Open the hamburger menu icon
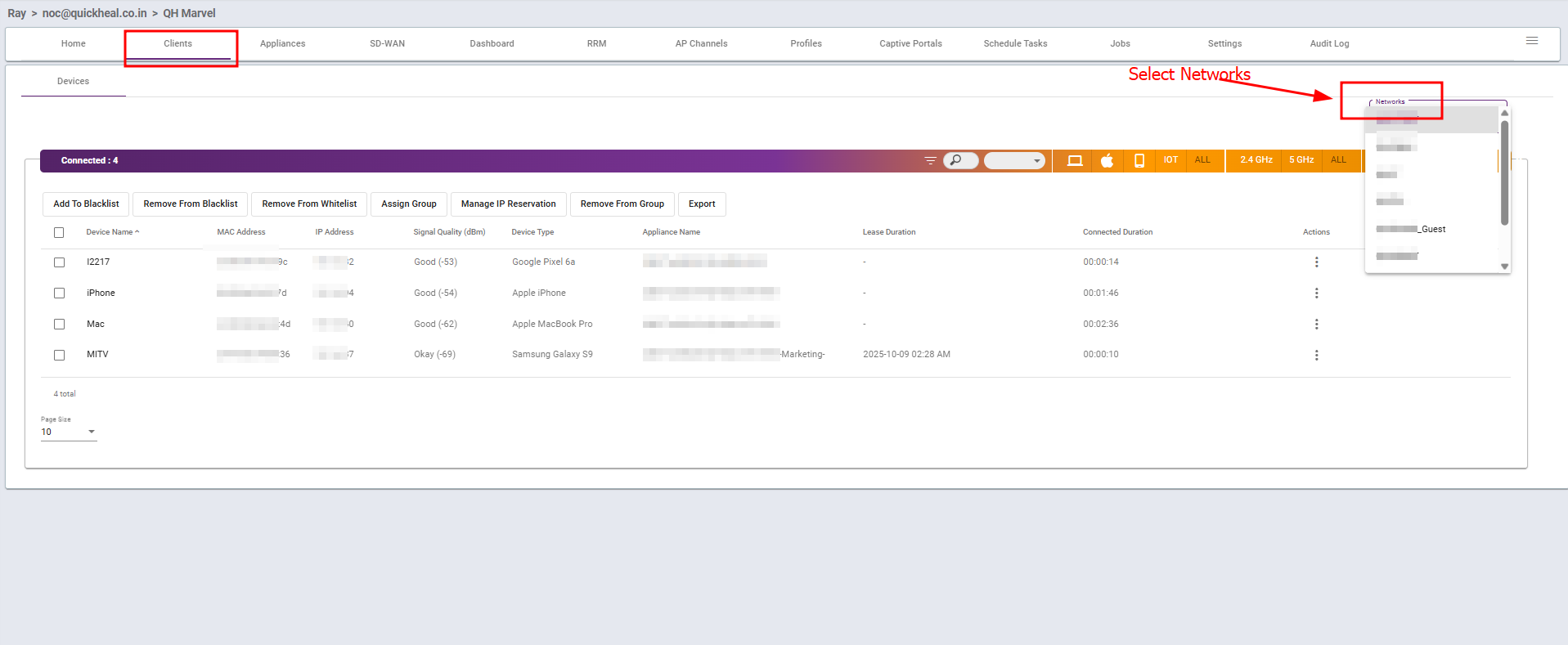Image resolution: width=1568 pixels, height=645 pixels. [1531, 41]
